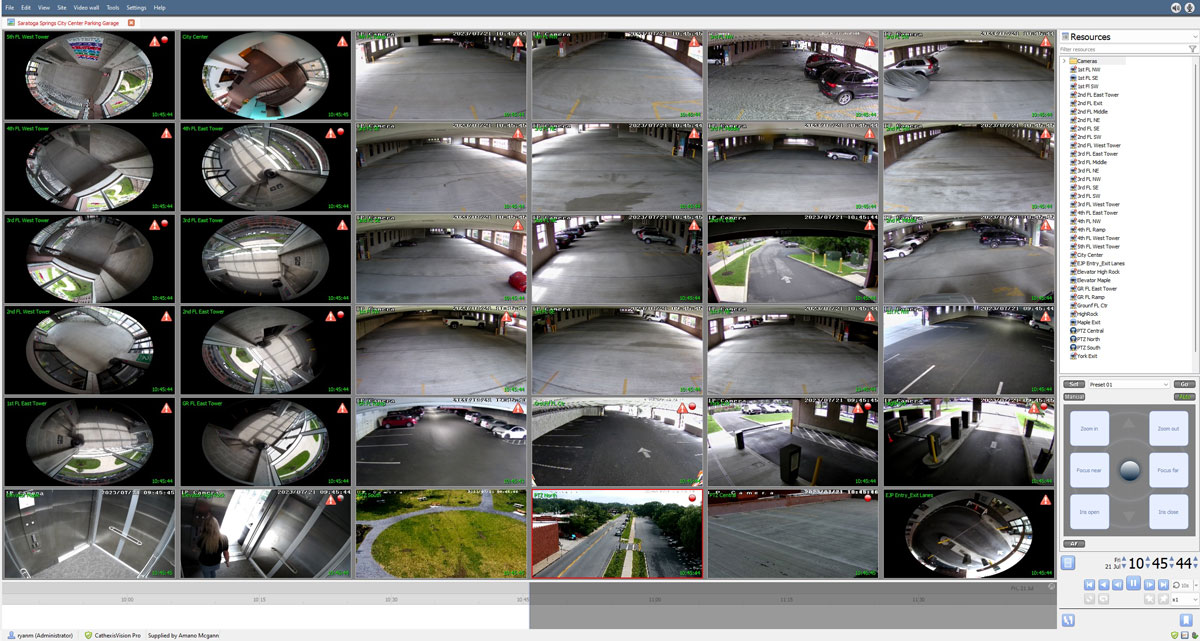Screen dimensions: 1200x641
Task: Select PTZ North camera in the resource list
Action: pos(1088,339)
